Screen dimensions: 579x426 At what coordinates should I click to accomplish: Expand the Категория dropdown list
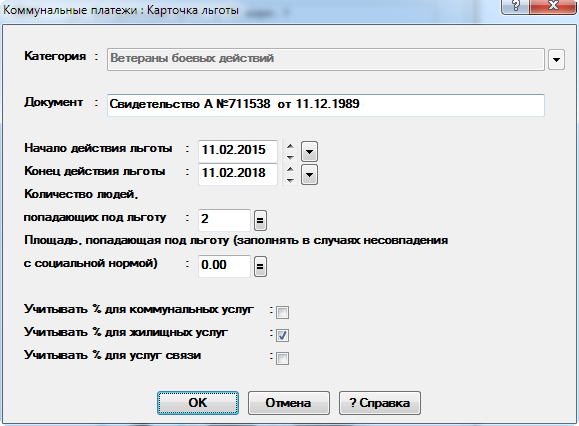(556, 59)
